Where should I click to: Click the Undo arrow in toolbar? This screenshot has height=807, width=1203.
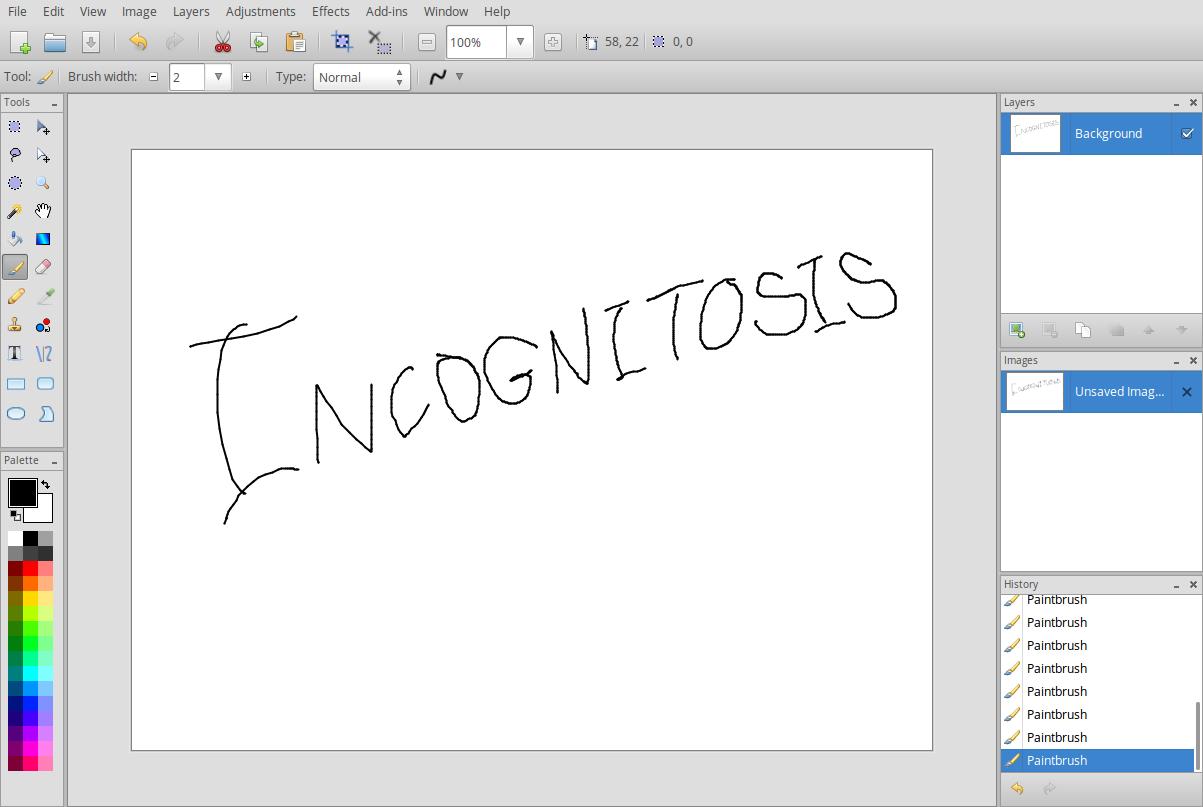pos(138,42)
